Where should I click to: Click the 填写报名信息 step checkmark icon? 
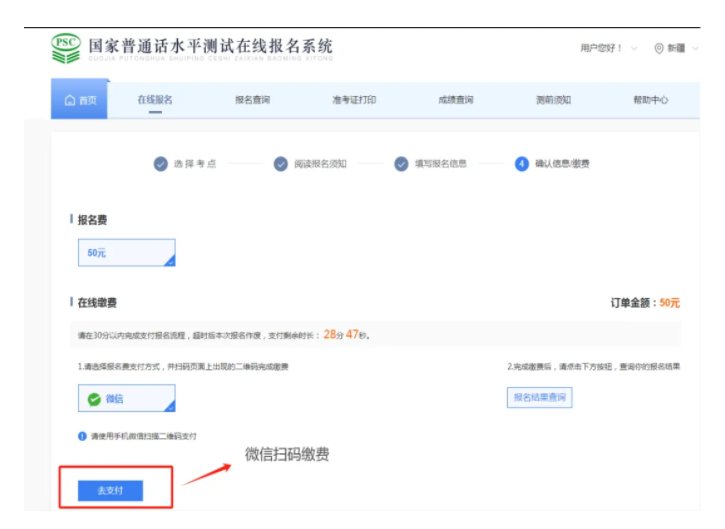401,164
